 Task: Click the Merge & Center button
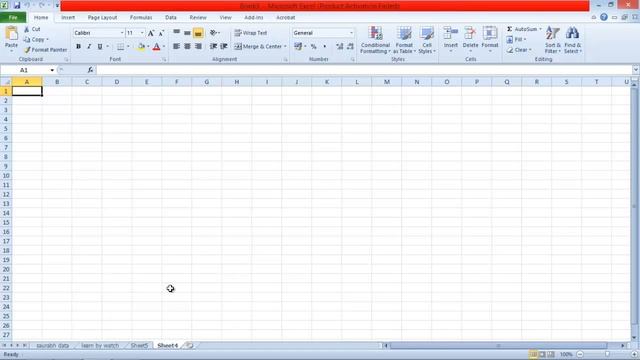[258, 47]
